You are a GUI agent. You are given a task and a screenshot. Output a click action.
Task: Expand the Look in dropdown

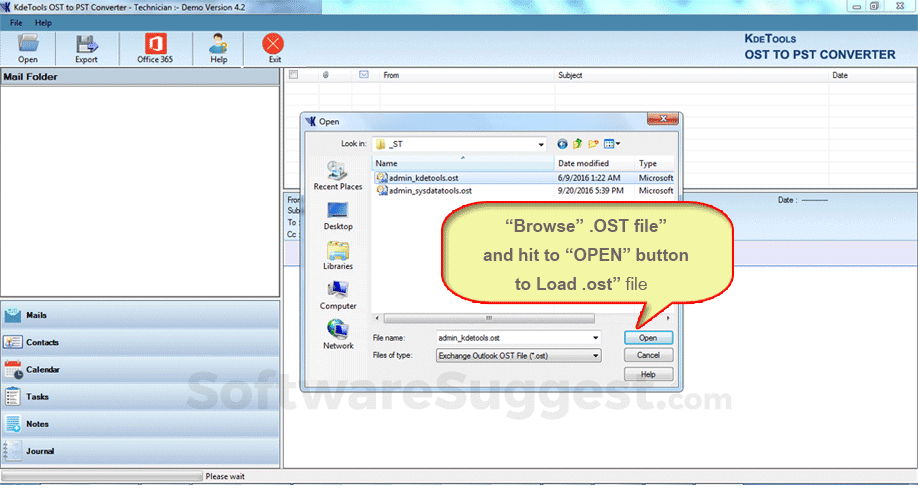(541, 144)
